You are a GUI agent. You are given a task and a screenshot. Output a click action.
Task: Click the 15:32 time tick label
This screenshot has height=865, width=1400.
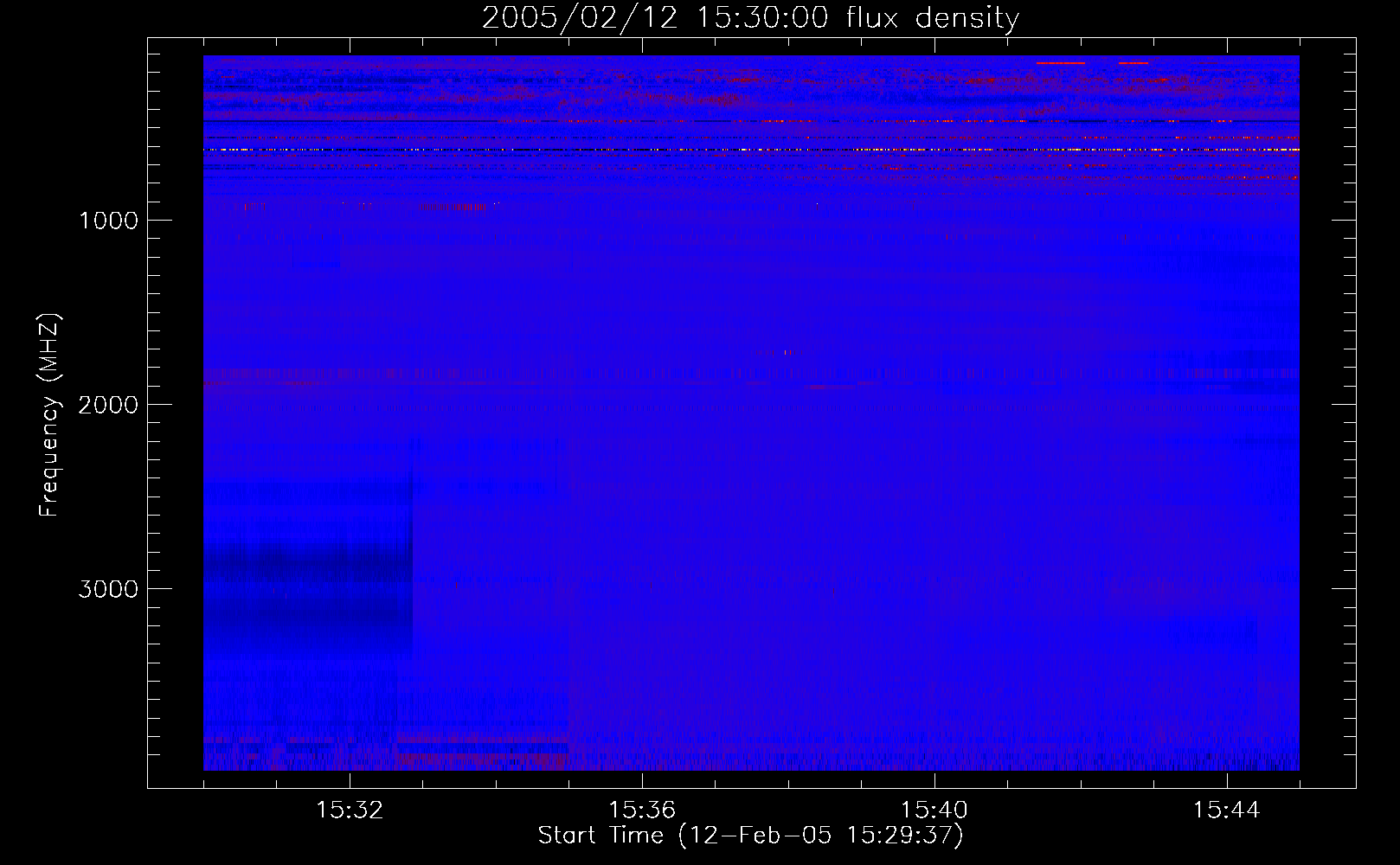click(x=350, y=811)
